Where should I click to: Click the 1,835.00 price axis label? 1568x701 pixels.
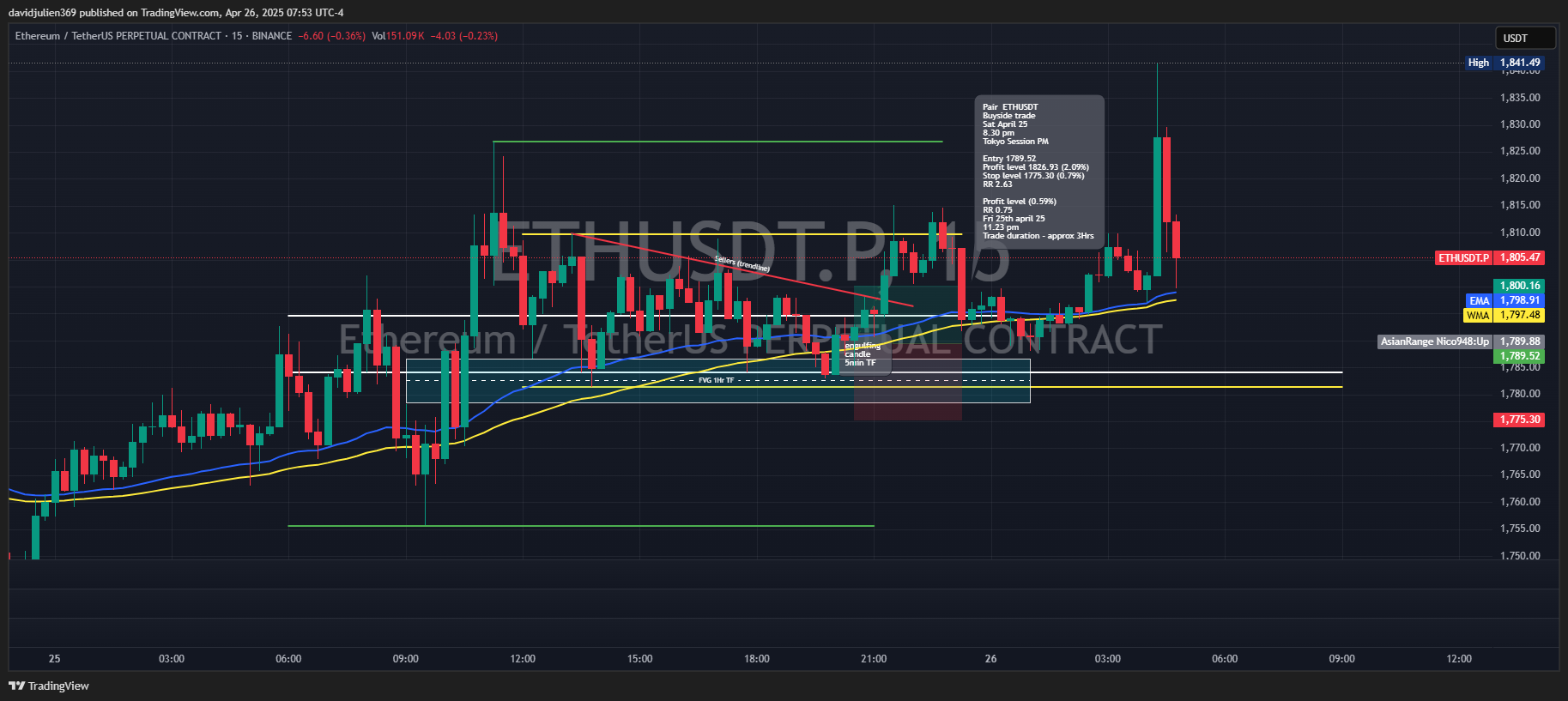pos(1520,98)
